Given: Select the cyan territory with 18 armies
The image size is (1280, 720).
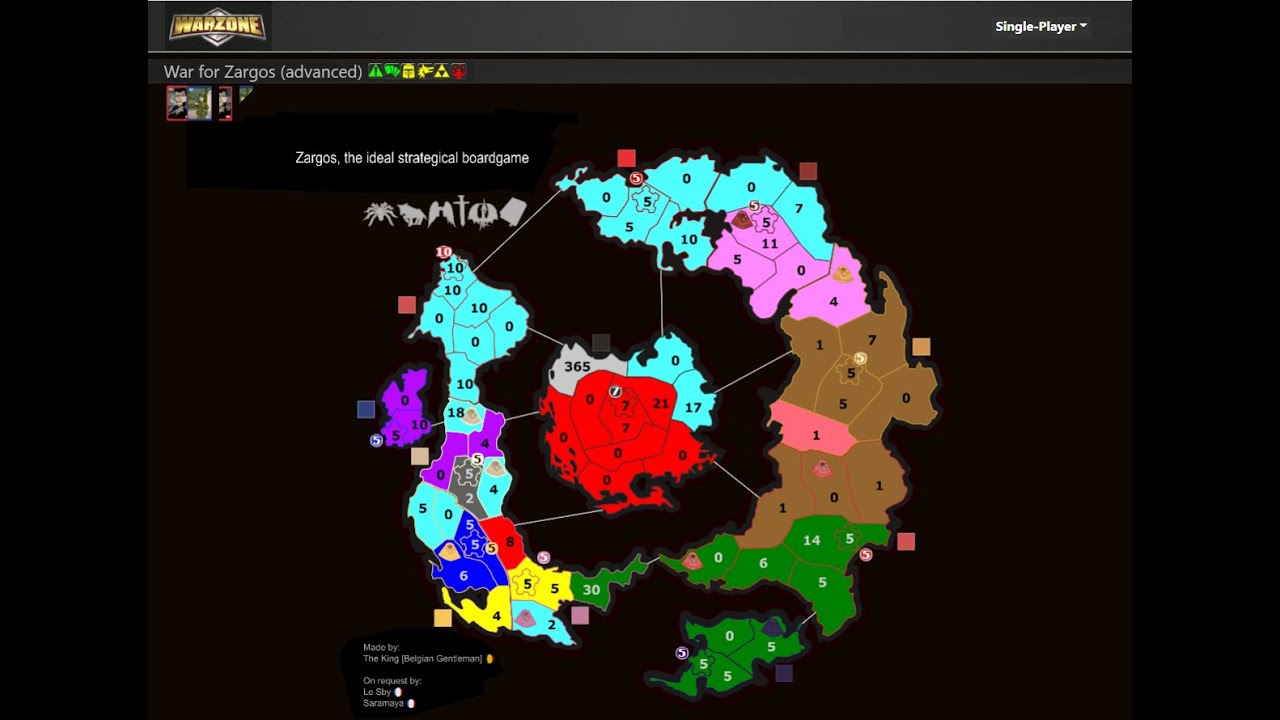Looking at the screenshot, I should [456, 413].
